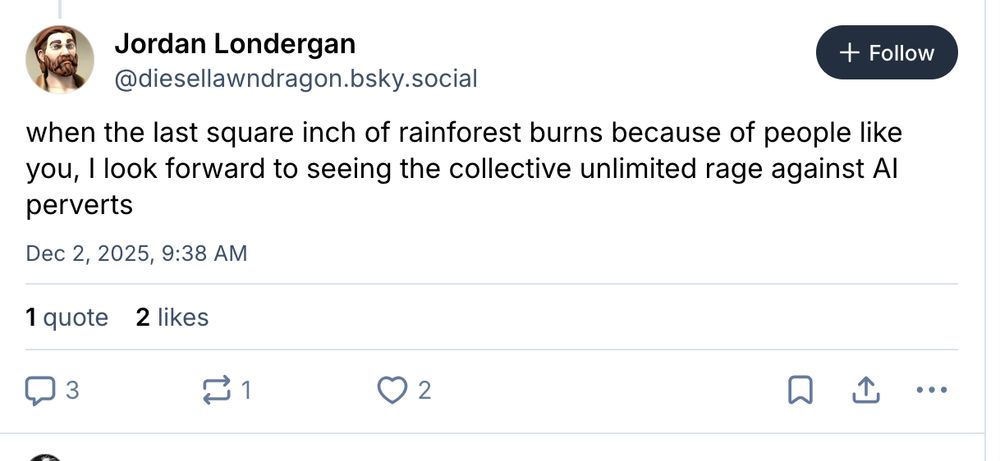This screenshot has width=1000, height=461.
Task: View the 2 likes list
Action: point(172,317)
